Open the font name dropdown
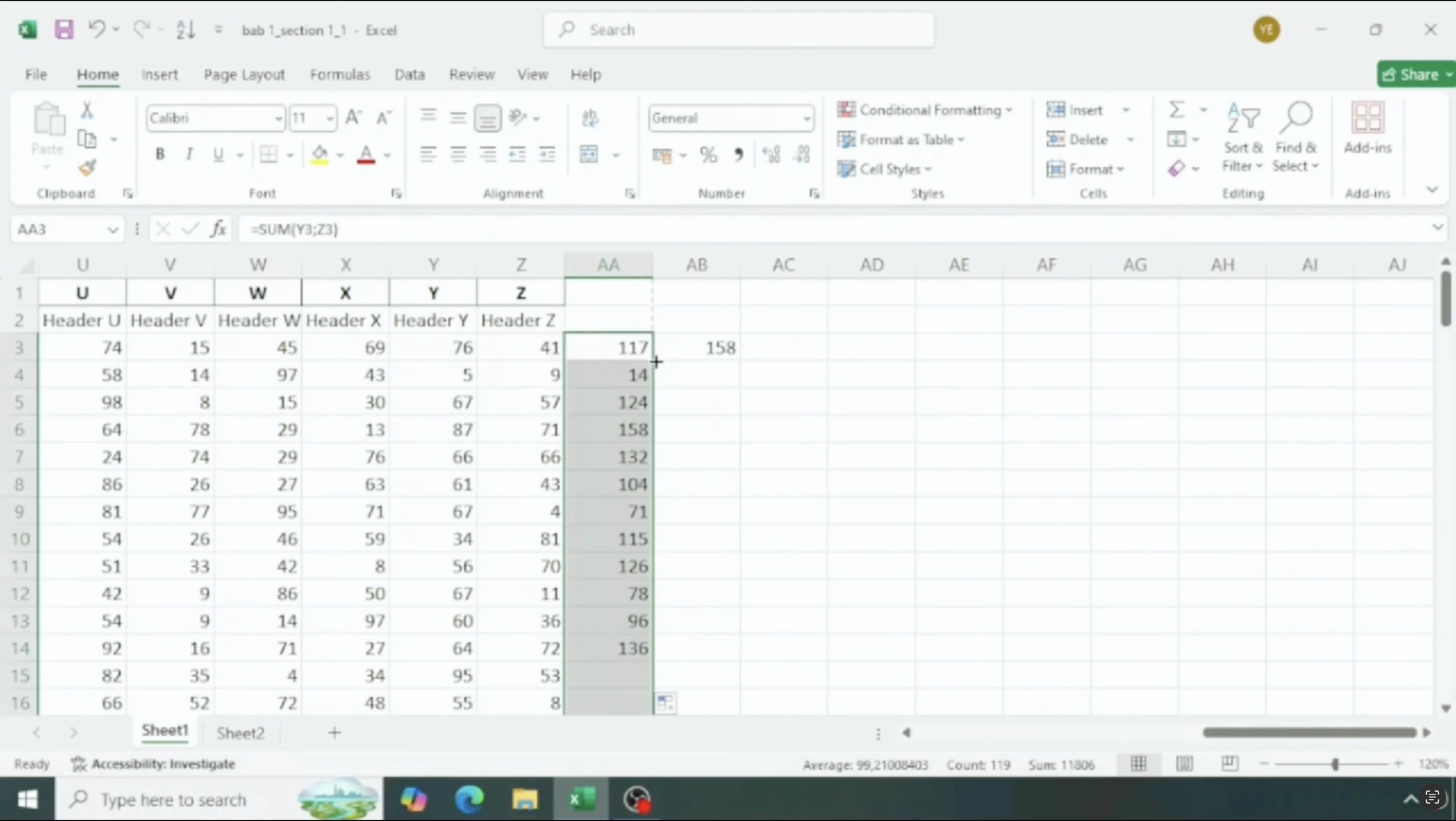Image resolution: width=1456 pixels, height=821 pixels. pos(278,118)
